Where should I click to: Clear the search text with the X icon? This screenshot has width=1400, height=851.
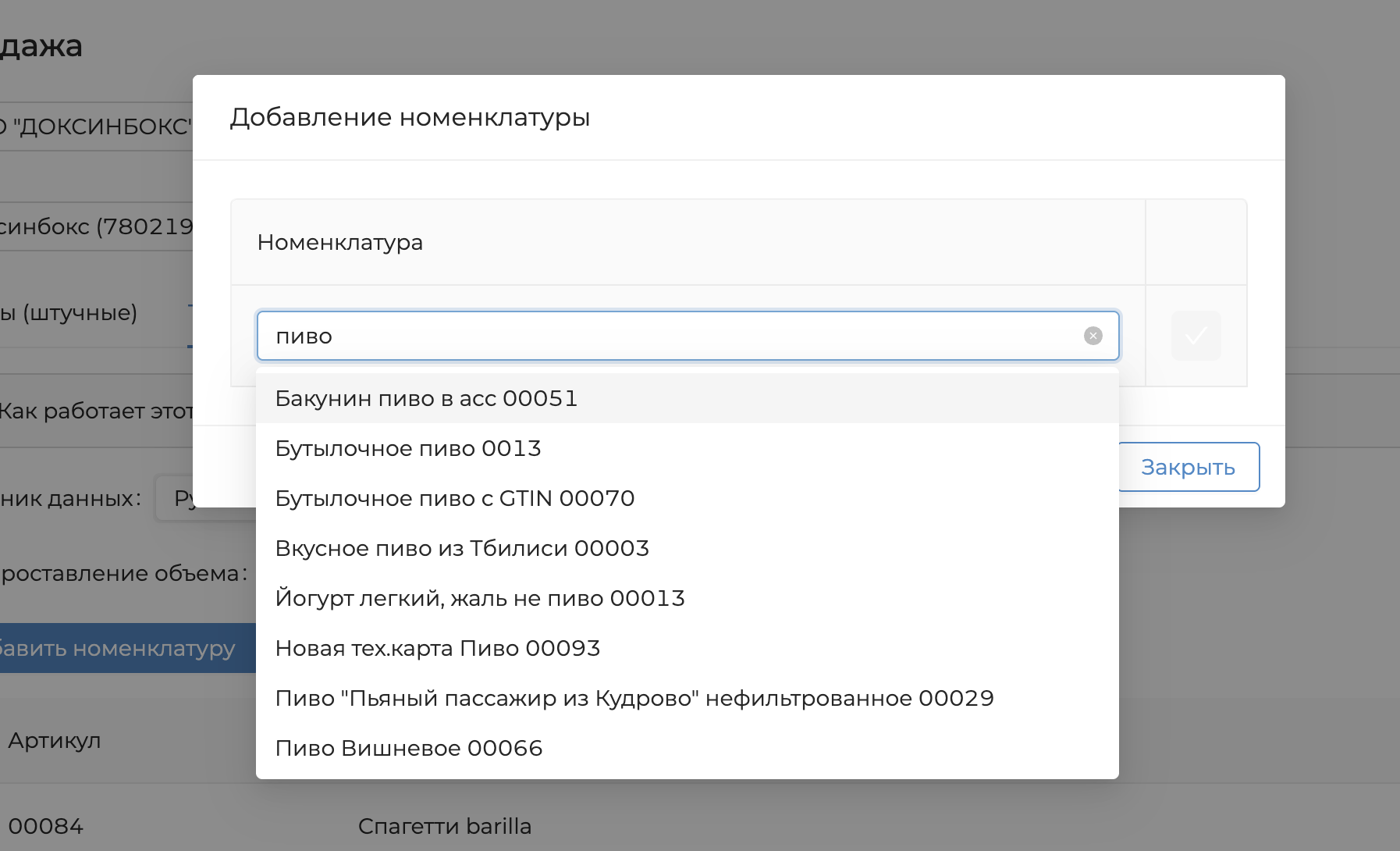pos(1093,336)
